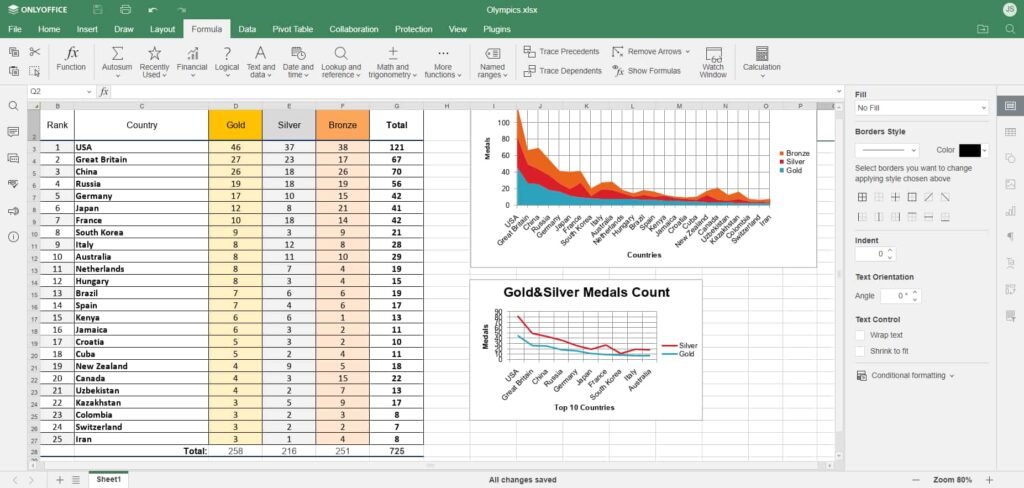Apply diagonal up border icon
This screenshot has width=1024, height=488.
click(928, 197)
